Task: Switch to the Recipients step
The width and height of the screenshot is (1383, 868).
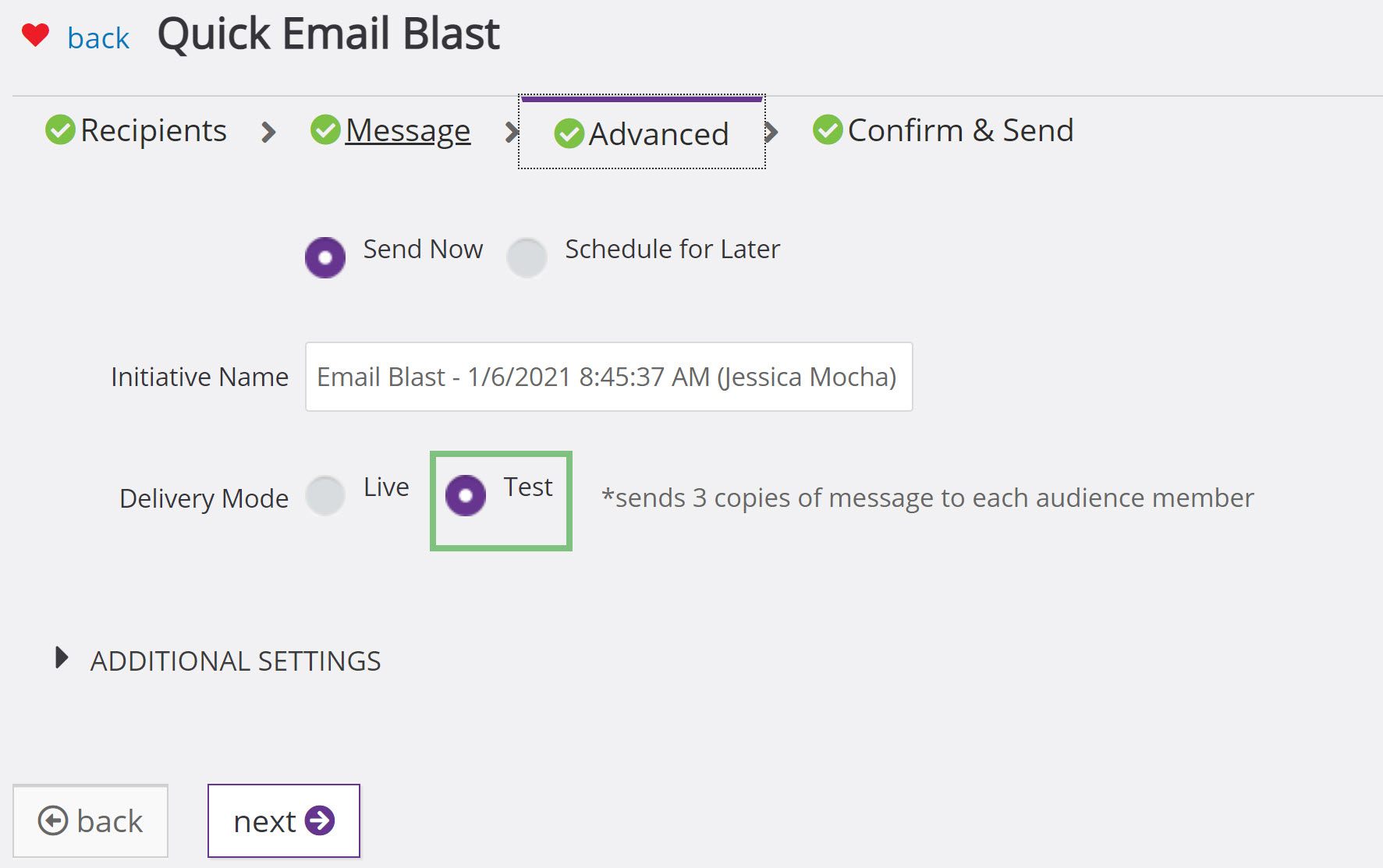Action: click(x=154, y=130)
